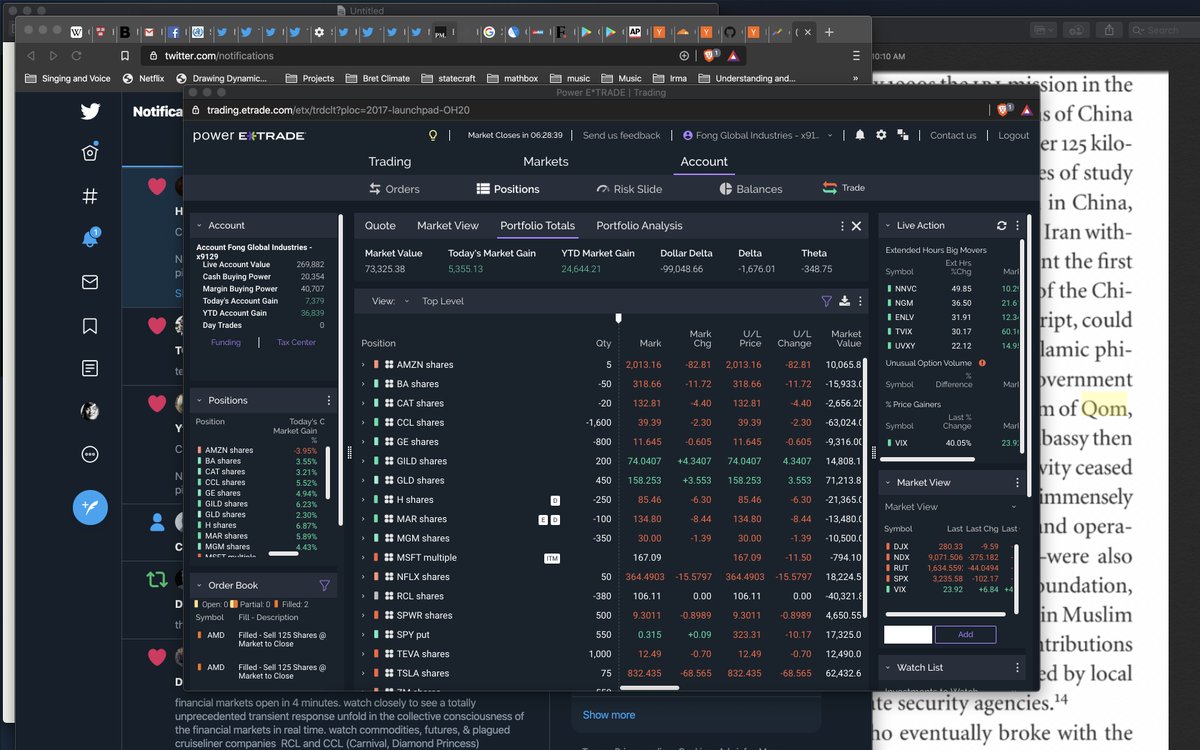Image resolution: width=1200 pixels, height=750 pixels.
Task: Click the Contact us link
Action: (953, 135)
